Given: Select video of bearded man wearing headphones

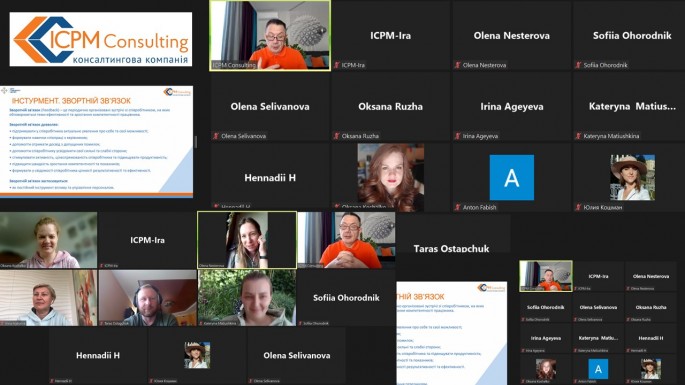Looking at the screenshot, I should (148, 298).
